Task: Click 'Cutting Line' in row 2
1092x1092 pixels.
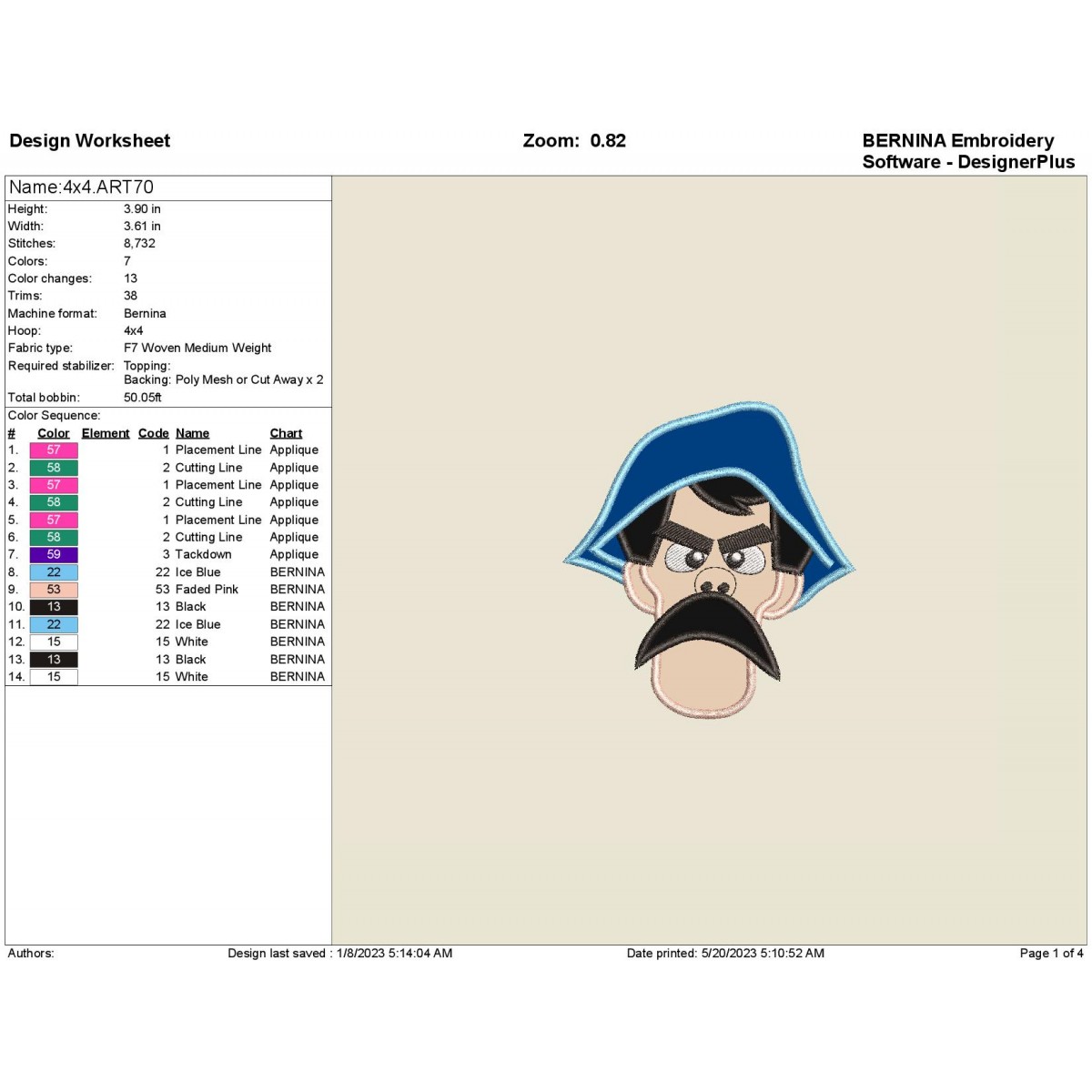Action: 208,468
